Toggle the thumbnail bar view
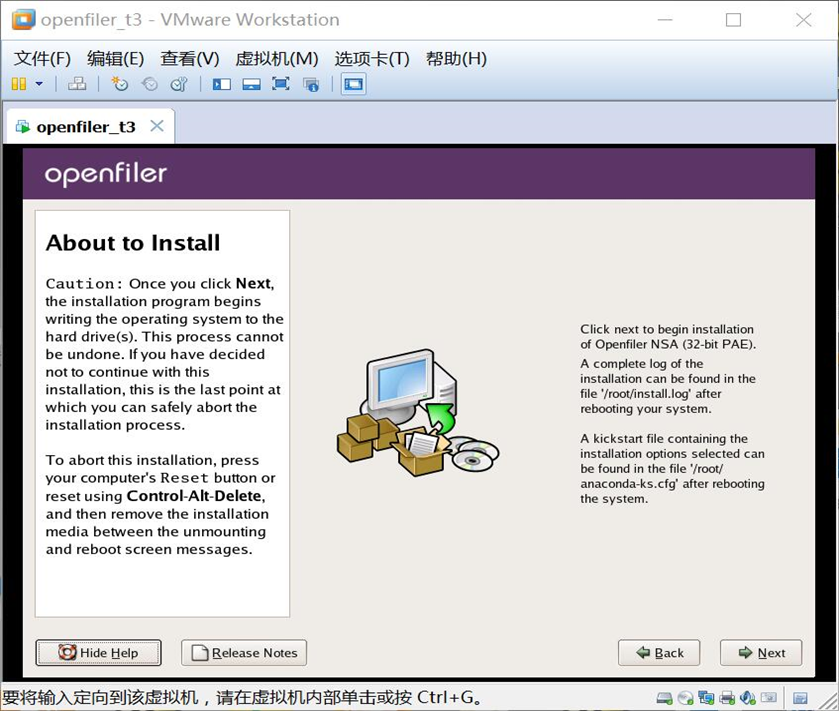Screen dimensions: 839x711 251,84
